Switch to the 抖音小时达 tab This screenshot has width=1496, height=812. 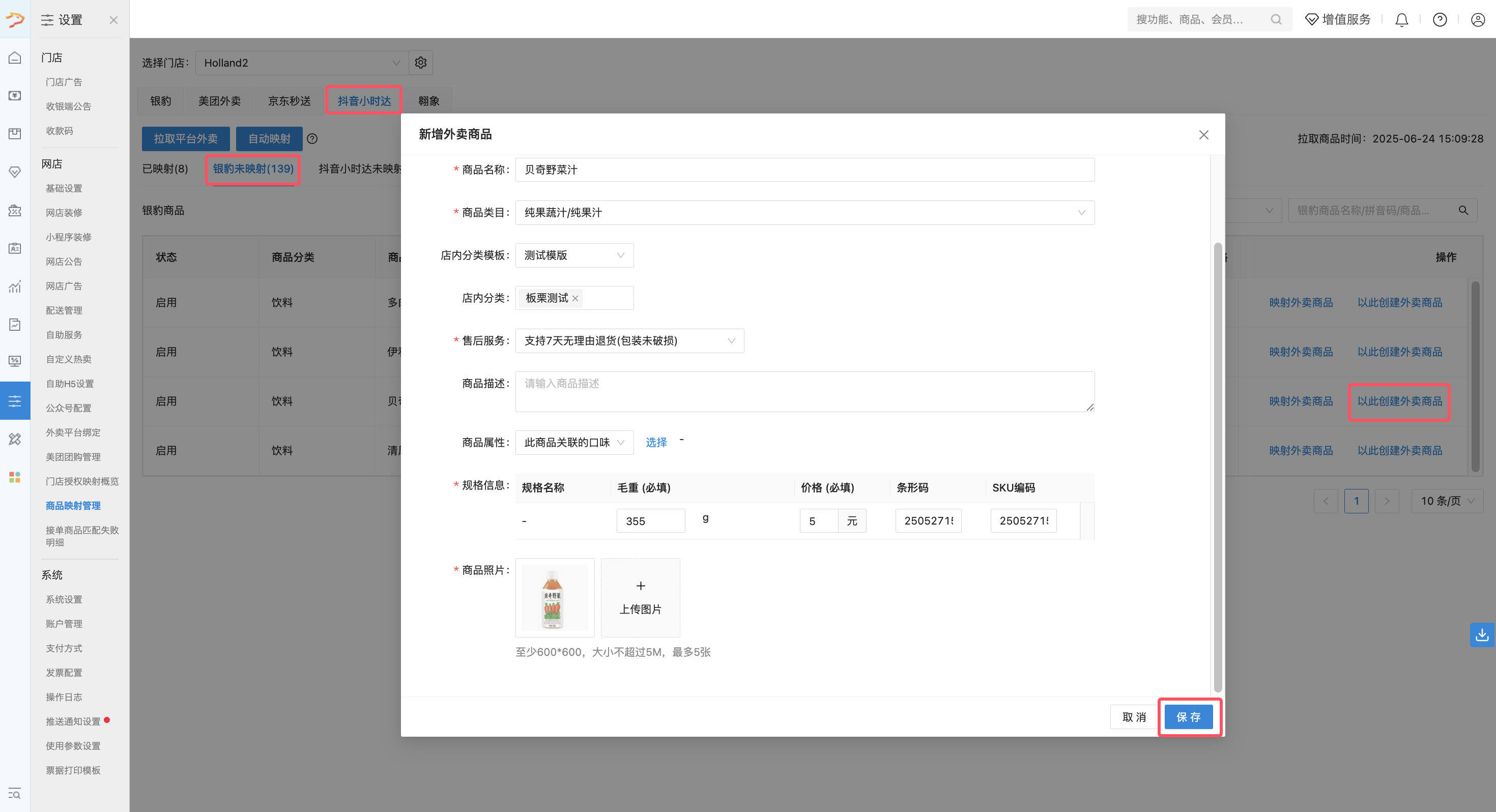coord(364,101)
